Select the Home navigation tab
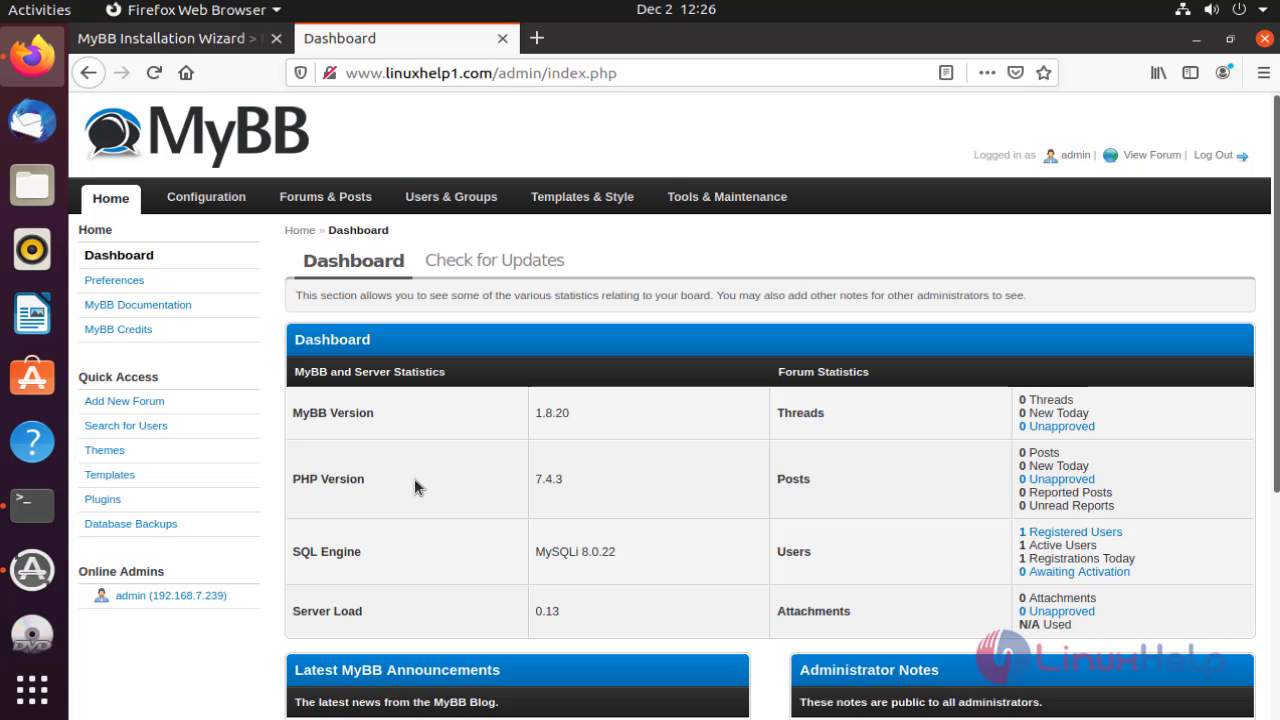 click(111, 198)
